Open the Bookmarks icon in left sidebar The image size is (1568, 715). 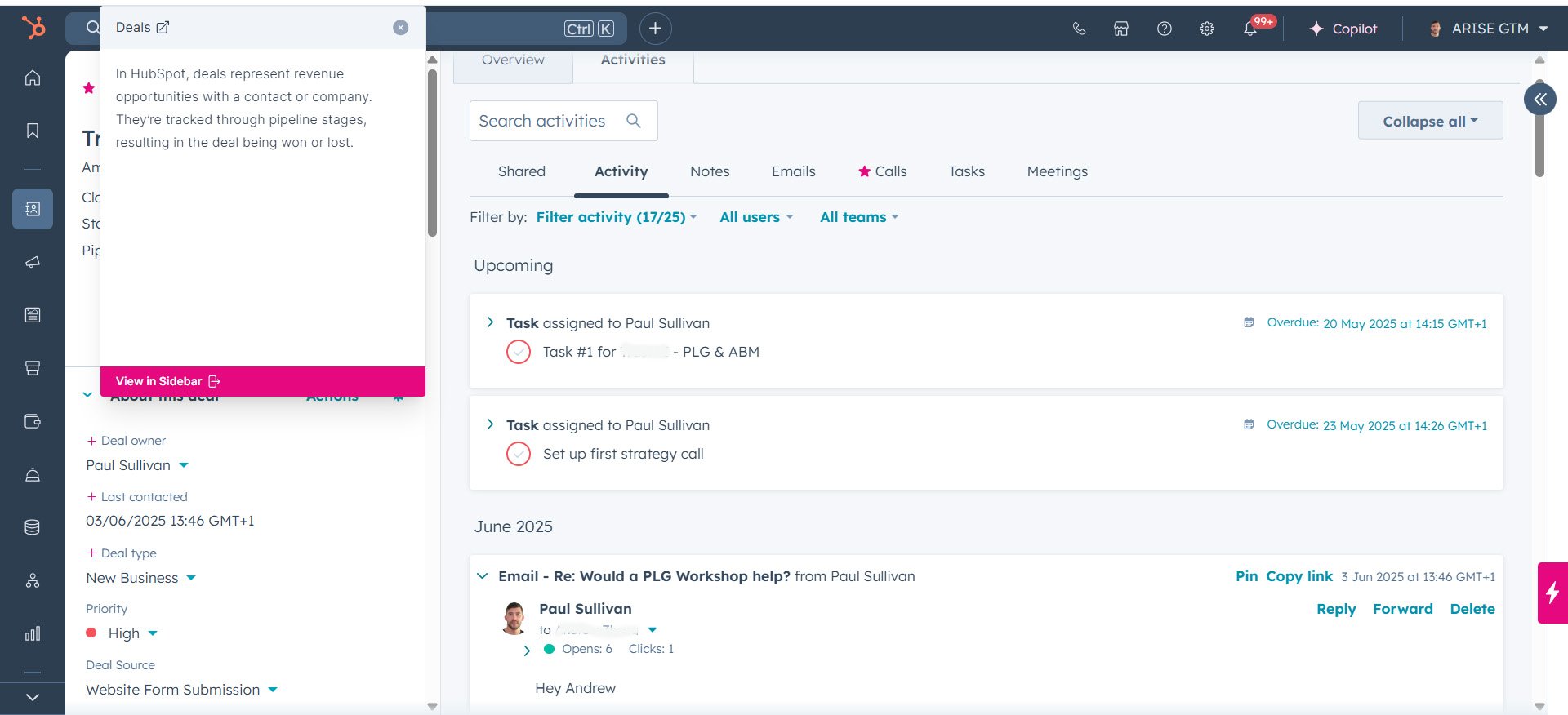(33, 131)
